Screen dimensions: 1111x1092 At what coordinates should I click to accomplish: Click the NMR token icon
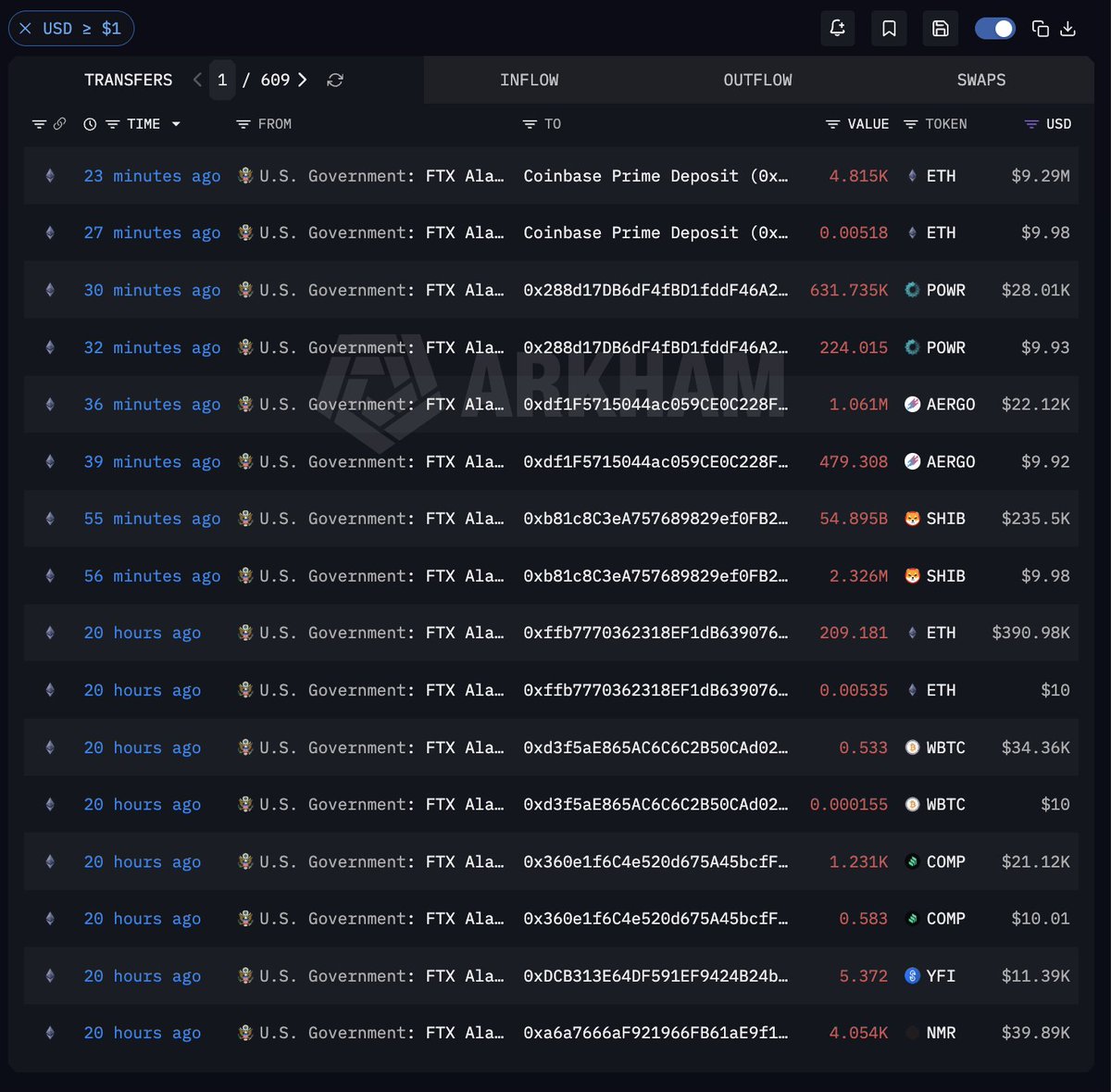point(912,1033)
